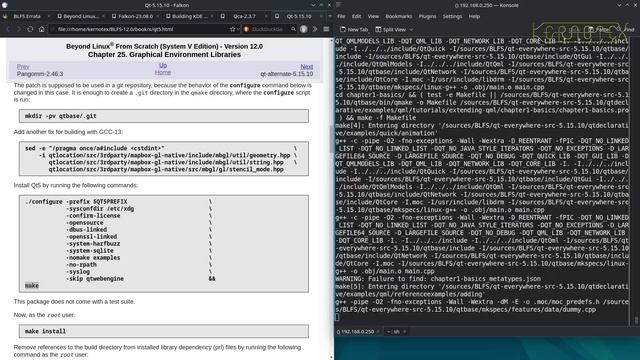Open Konsole Bookmarks menu

(x=398, y=16)
